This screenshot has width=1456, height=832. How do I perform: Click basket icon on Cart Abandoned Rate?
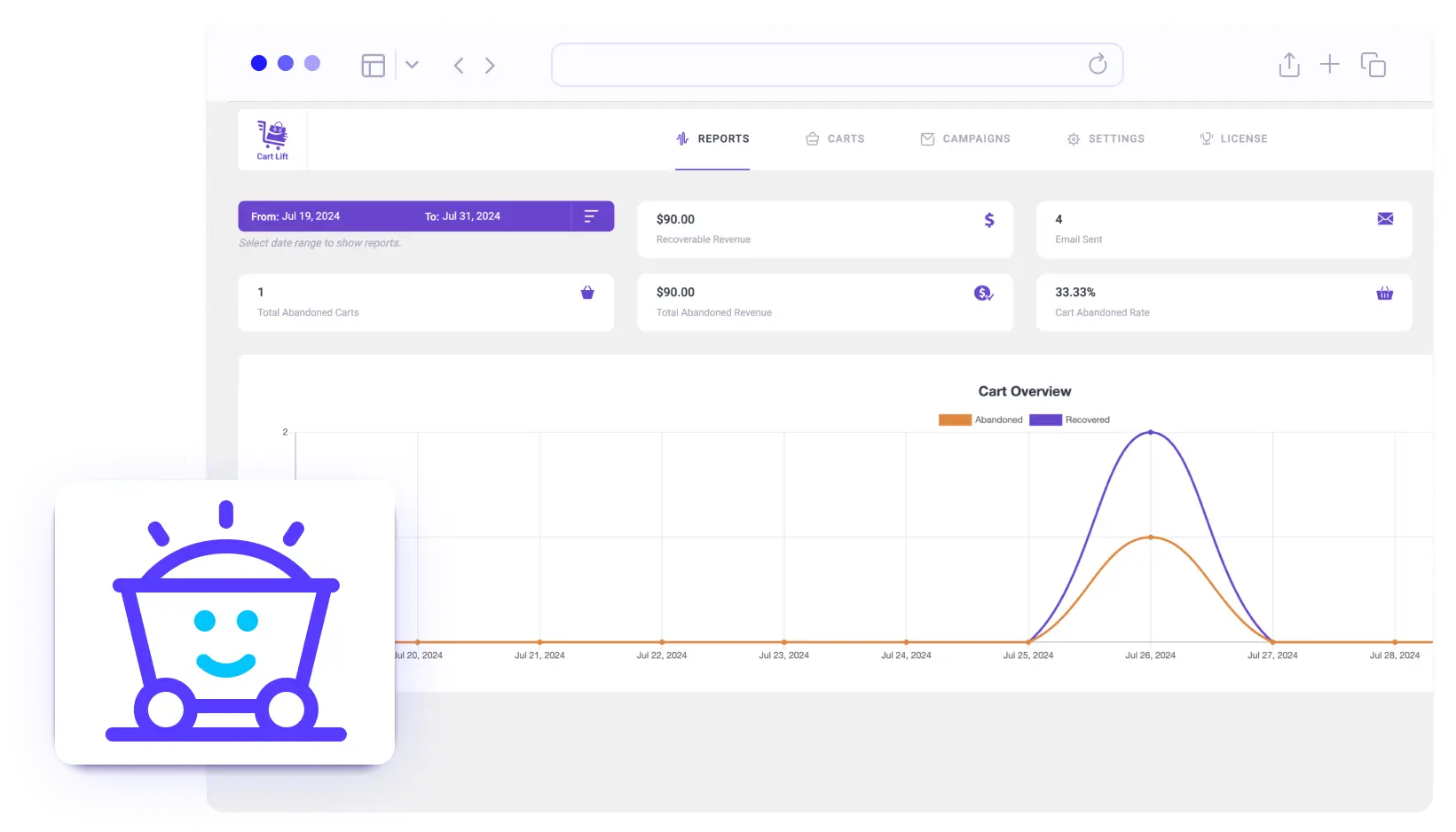pos(1385,293)
